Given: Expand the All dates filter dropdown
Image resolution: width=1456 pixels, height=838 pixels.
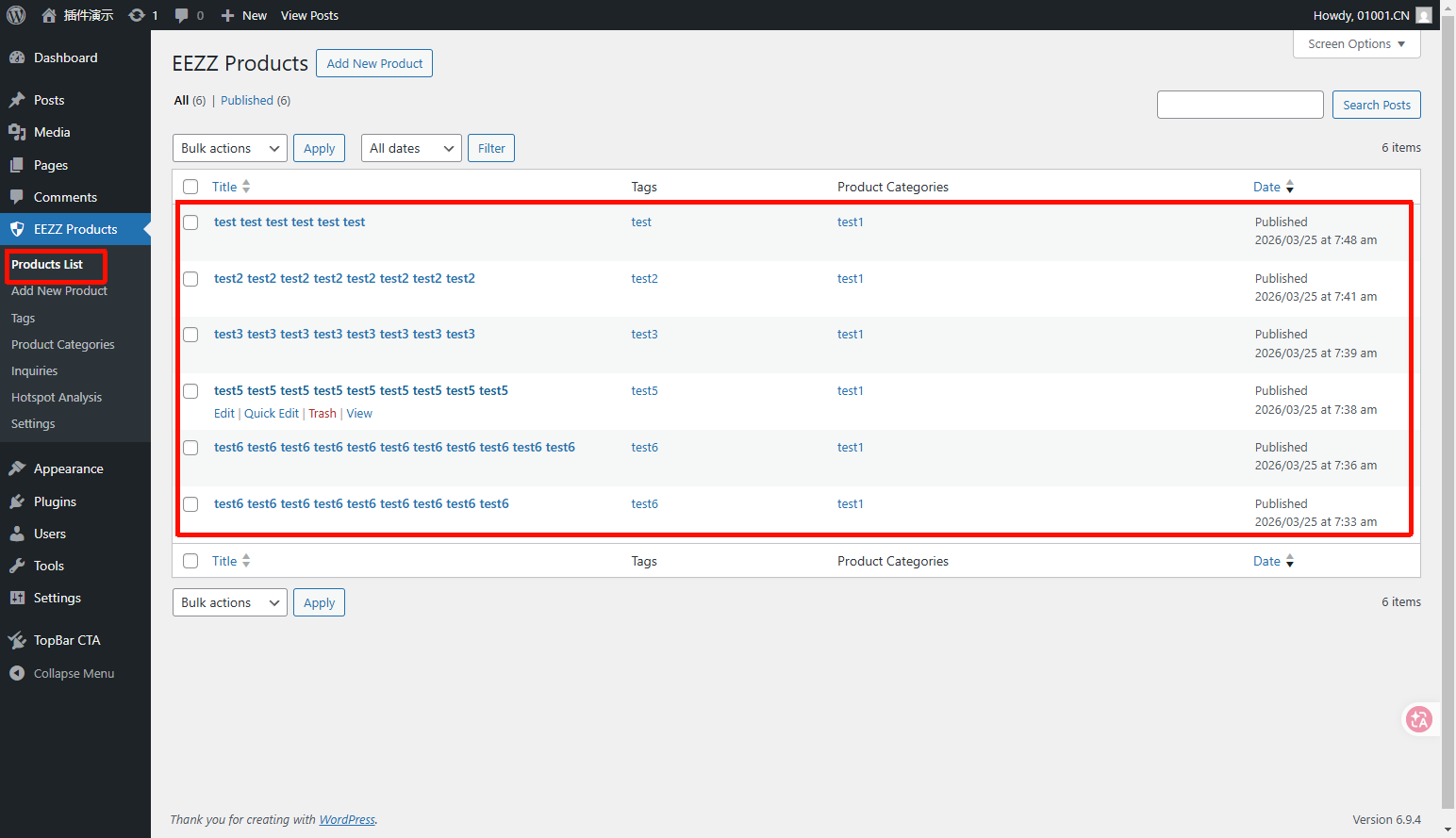Looking at the screenshot, I should [x=410, y=148].
